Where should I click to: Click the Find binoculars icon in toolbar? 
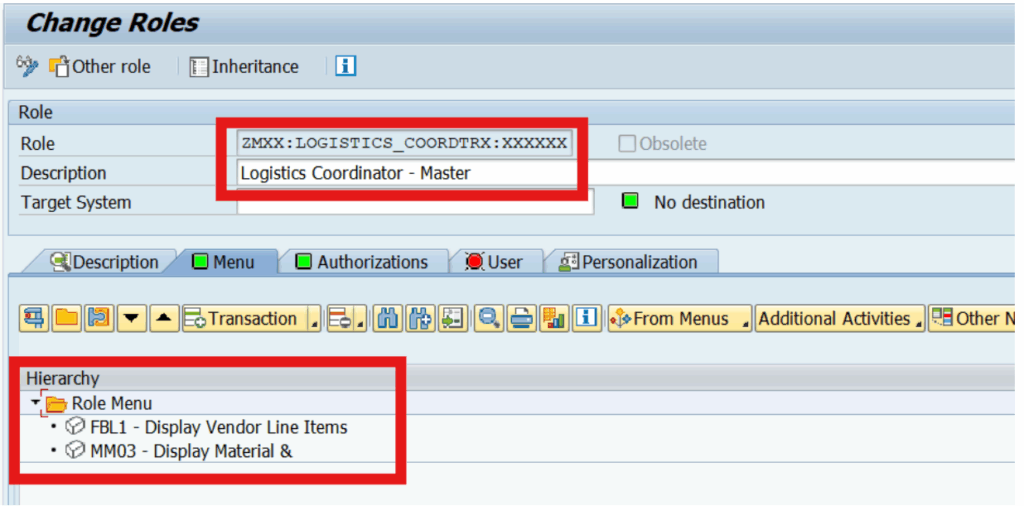[x=387, y=319]
